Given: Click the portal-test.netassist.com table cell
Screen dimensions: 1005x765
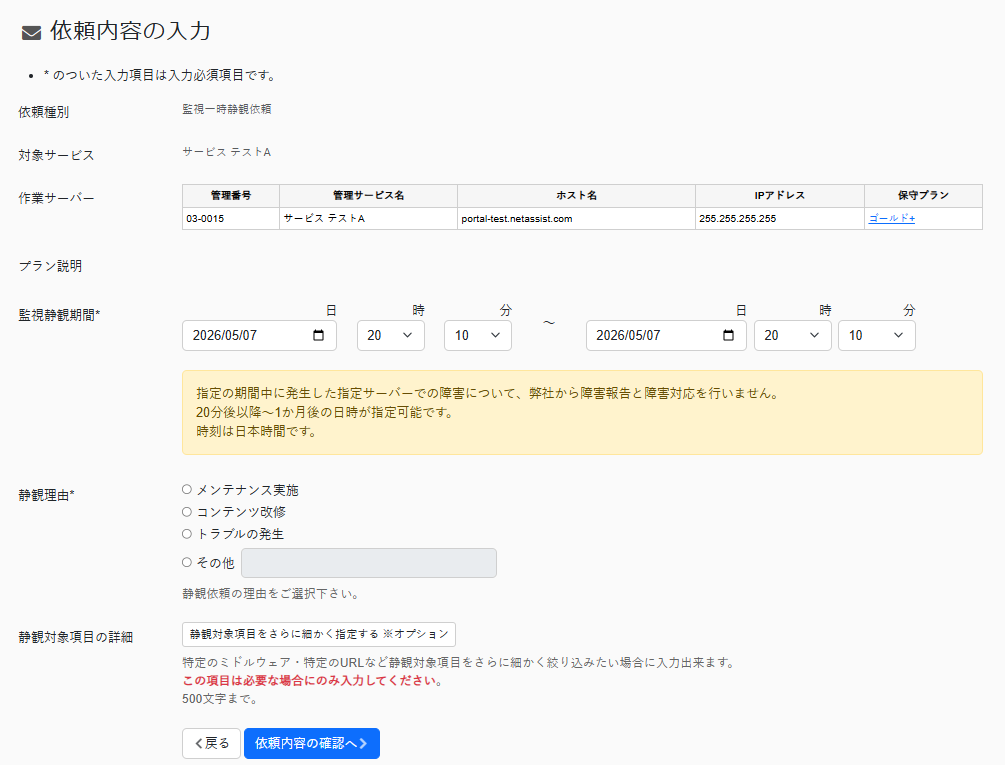Looking at the screenshot, I should tap(576, 218).
